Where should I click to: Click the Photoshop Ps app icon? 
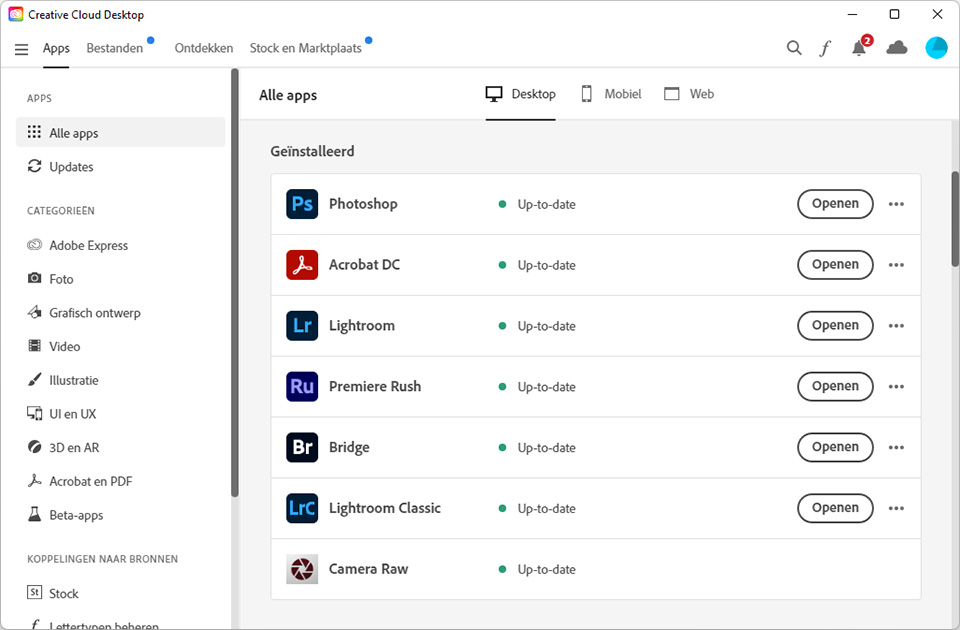(302, 204)
